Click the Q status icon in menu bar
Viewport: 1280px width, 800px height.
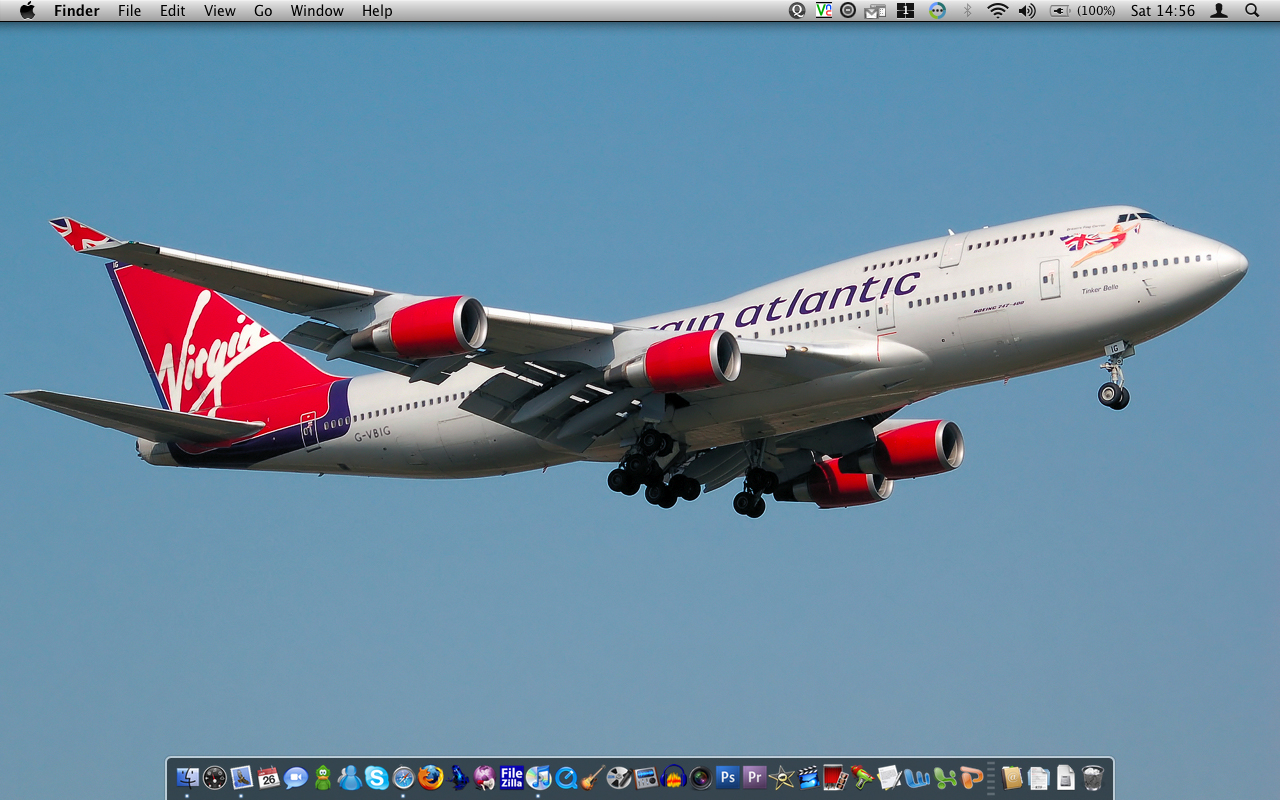797,11
